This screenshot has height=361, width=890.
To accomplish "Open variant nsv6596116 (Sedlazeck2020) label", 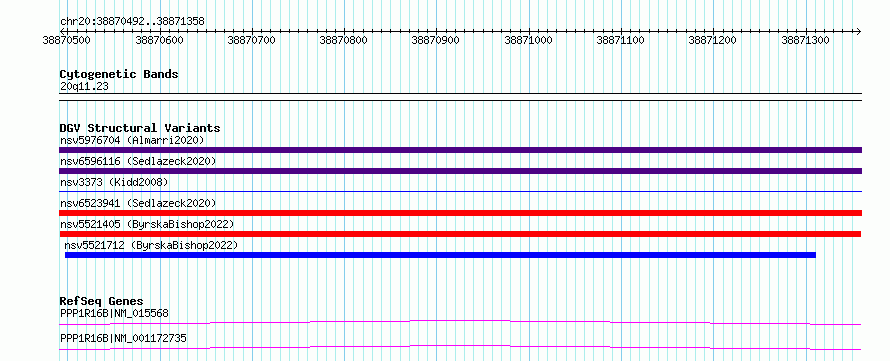I will [138, 161].
